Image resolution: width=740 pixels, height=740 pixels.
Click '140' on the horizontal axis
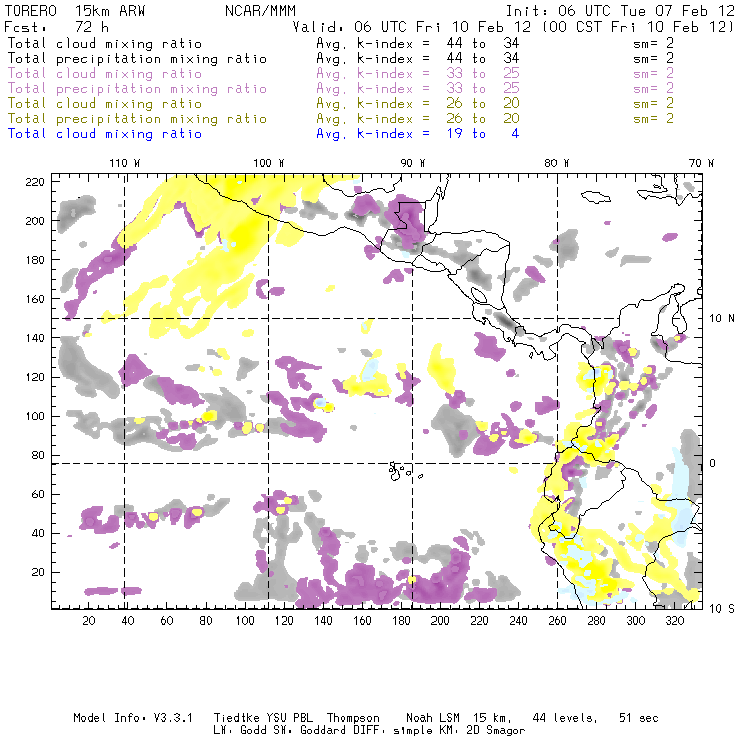(x=323, y=621)
